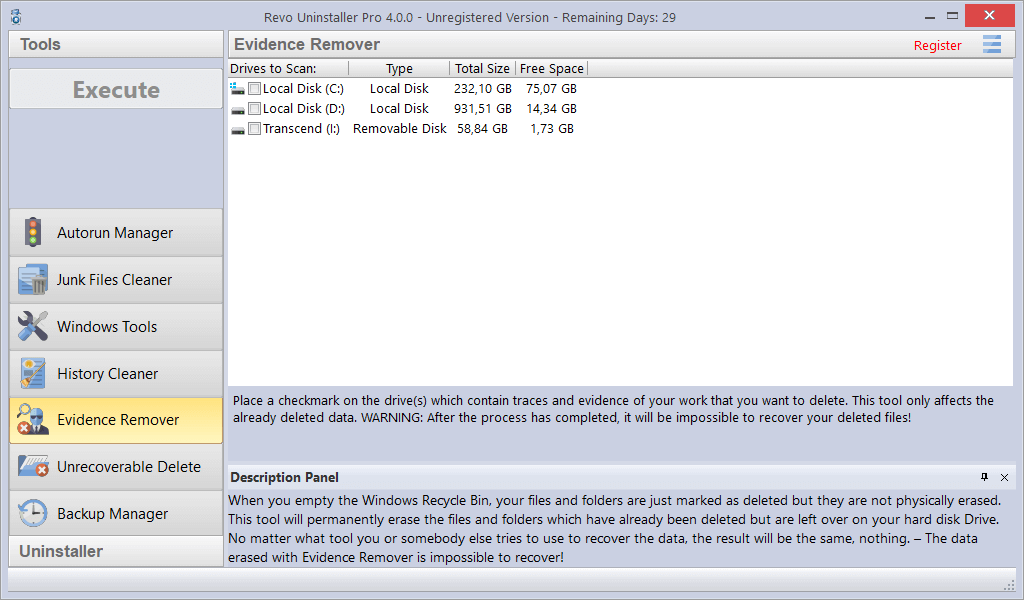Sort by the Total Size column header
Image resolution: width=1024 pixels, height=600 pixels.
(x=483, y=68)
